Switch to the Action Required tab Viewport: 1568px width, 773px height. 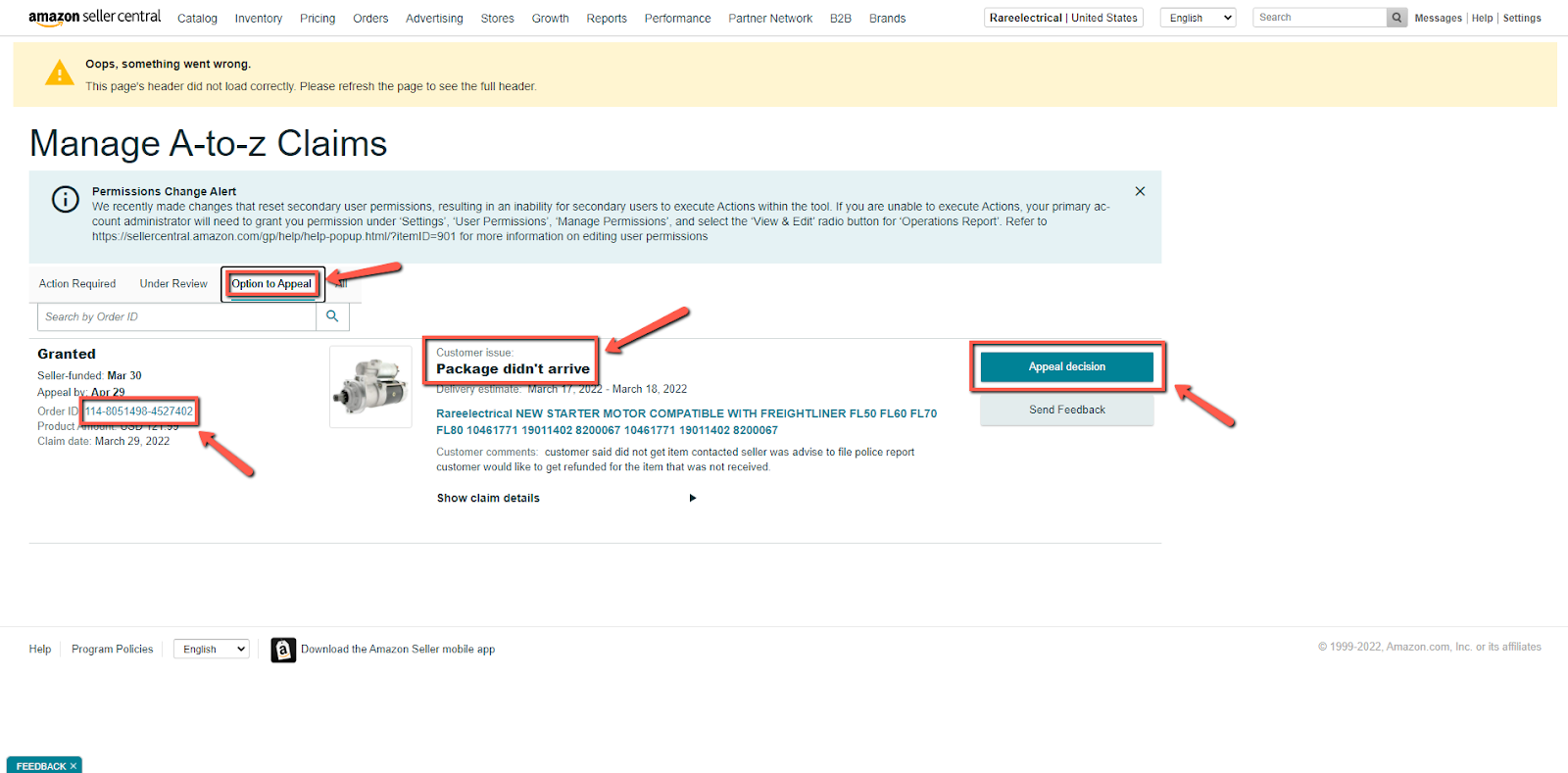(x=77, y=284)
